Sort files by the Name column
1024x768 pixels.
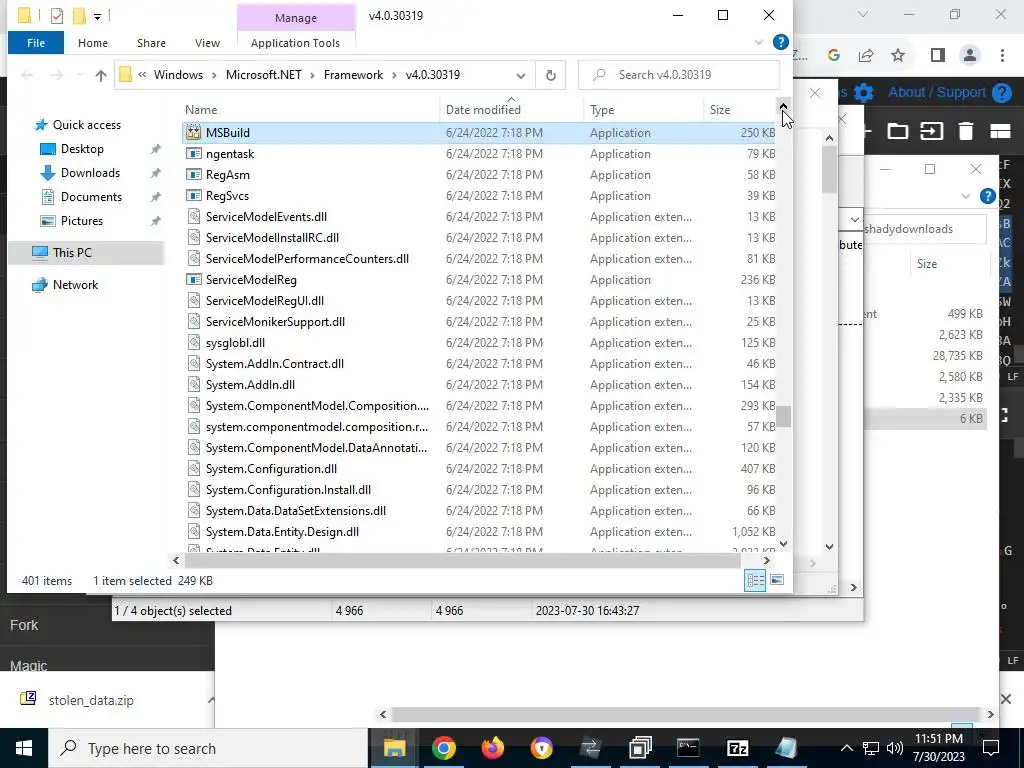(x=310, y=110)
